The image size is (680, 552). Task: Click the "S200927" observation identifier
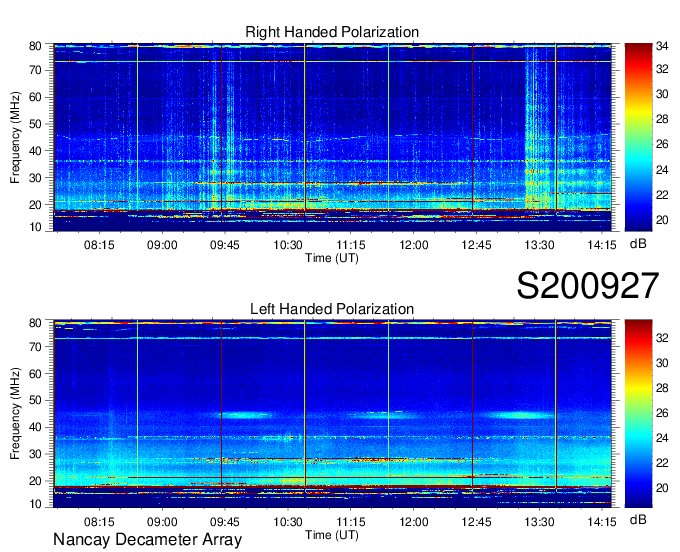tap(588, 286)
